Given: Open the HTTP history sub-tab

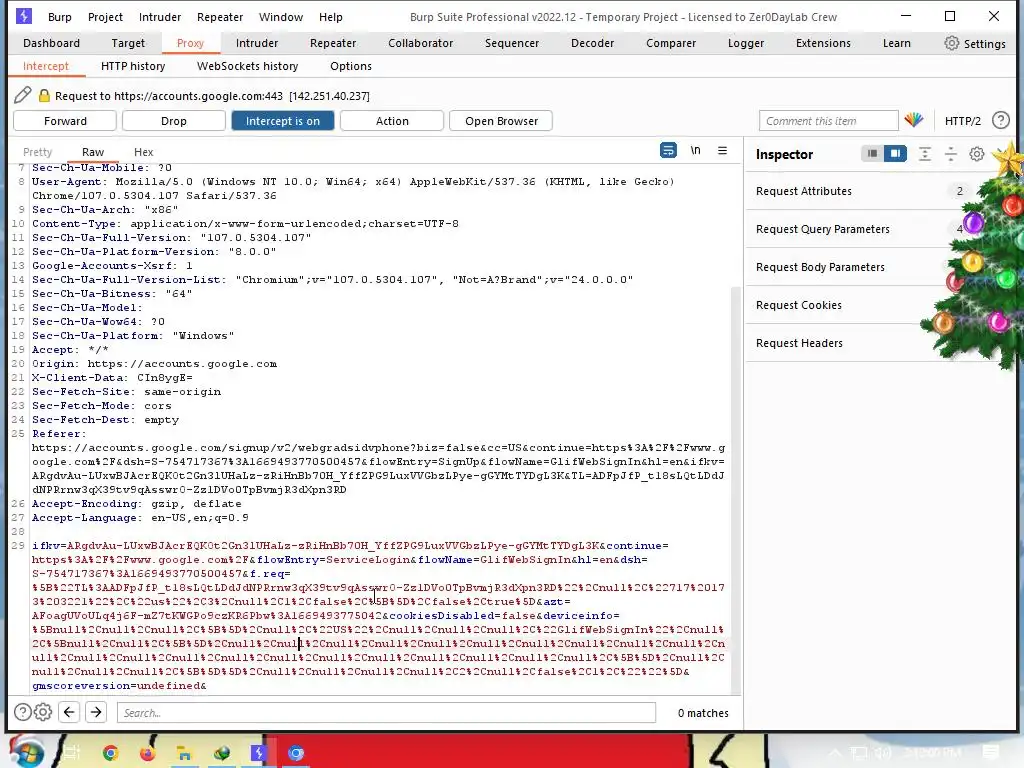Looking at the screenshot, I should [133, 66].
